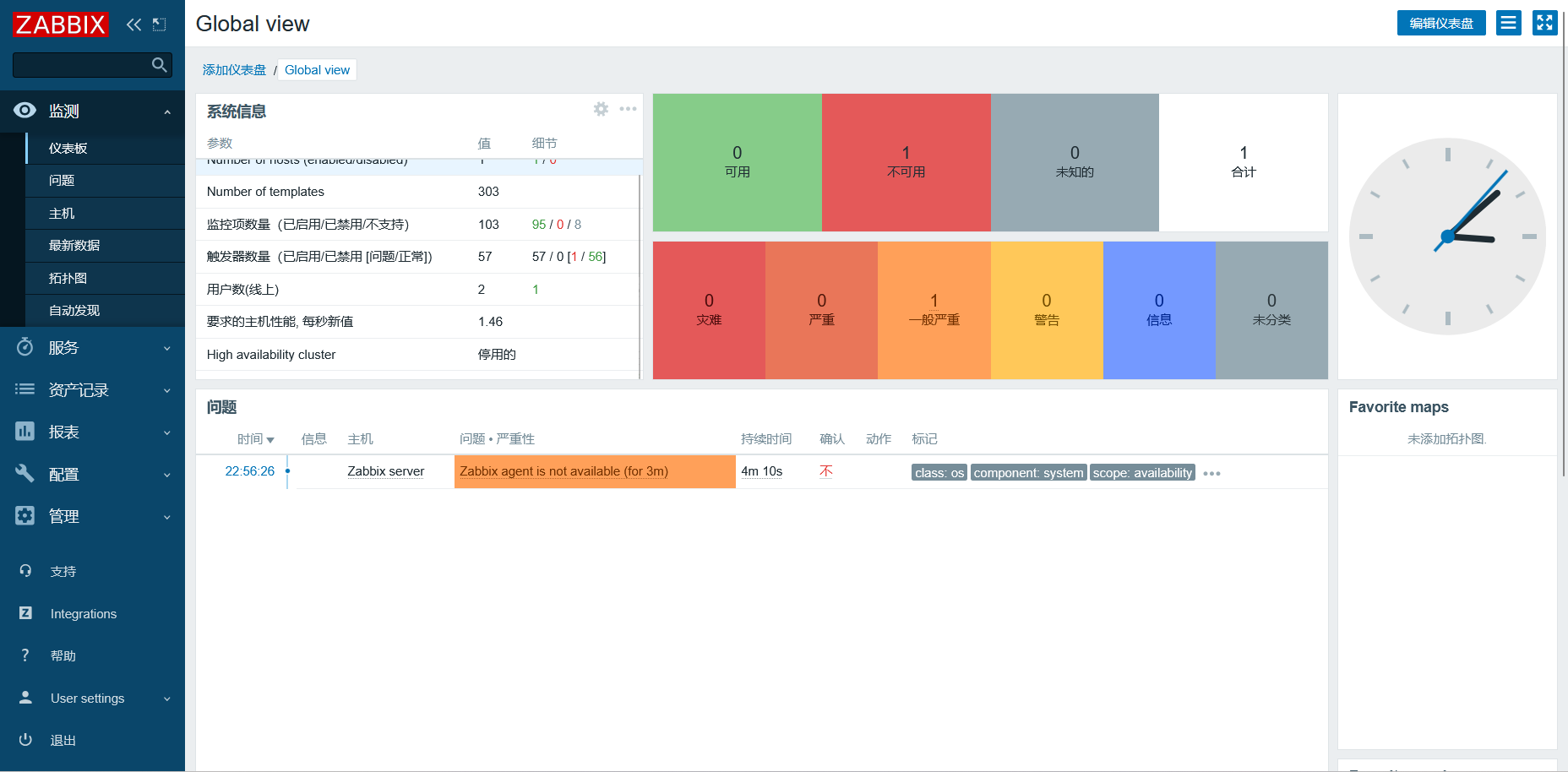Image resolution: width=1568 pixels, height=772 pixels.
Task: Open problem time 22:56:26 link
Action: coord(250,471)
